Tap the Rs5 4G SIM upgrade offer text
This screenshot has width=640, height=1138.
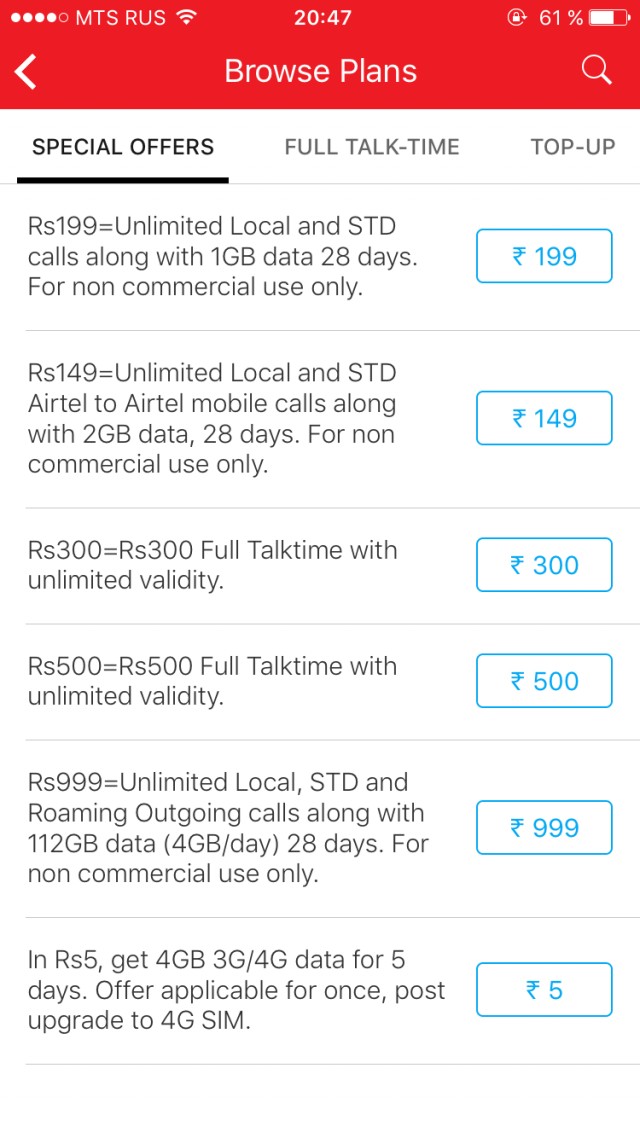click(x=236, y=990)
